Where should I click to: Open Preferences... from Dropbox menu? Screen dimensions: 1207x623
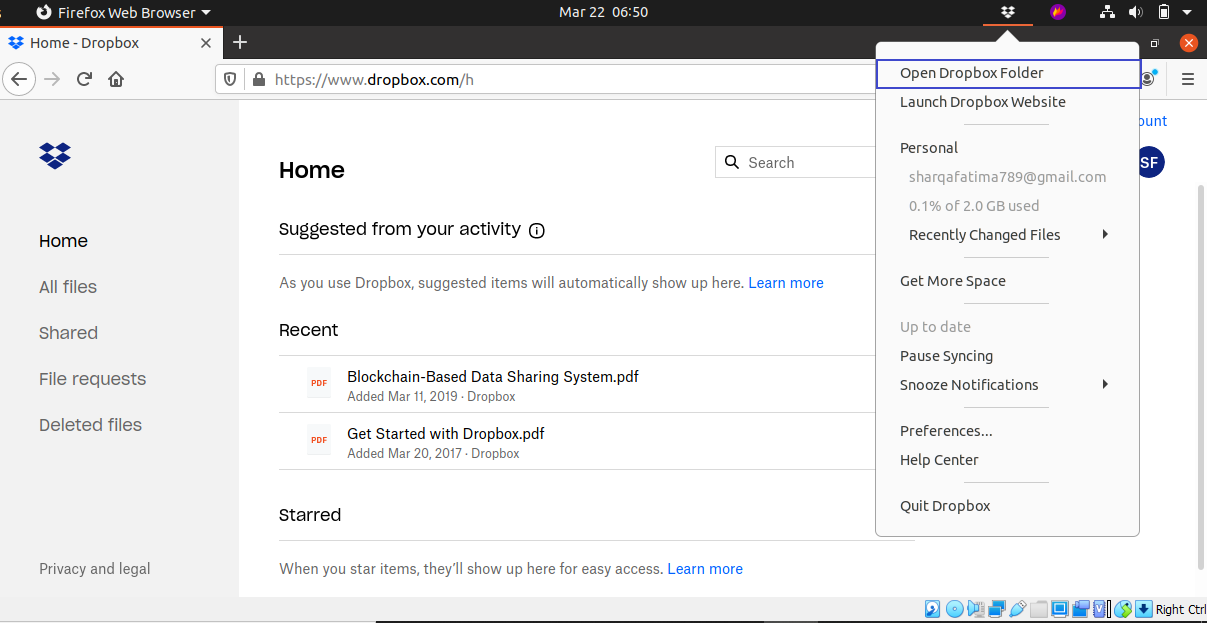coord(1008,431)
